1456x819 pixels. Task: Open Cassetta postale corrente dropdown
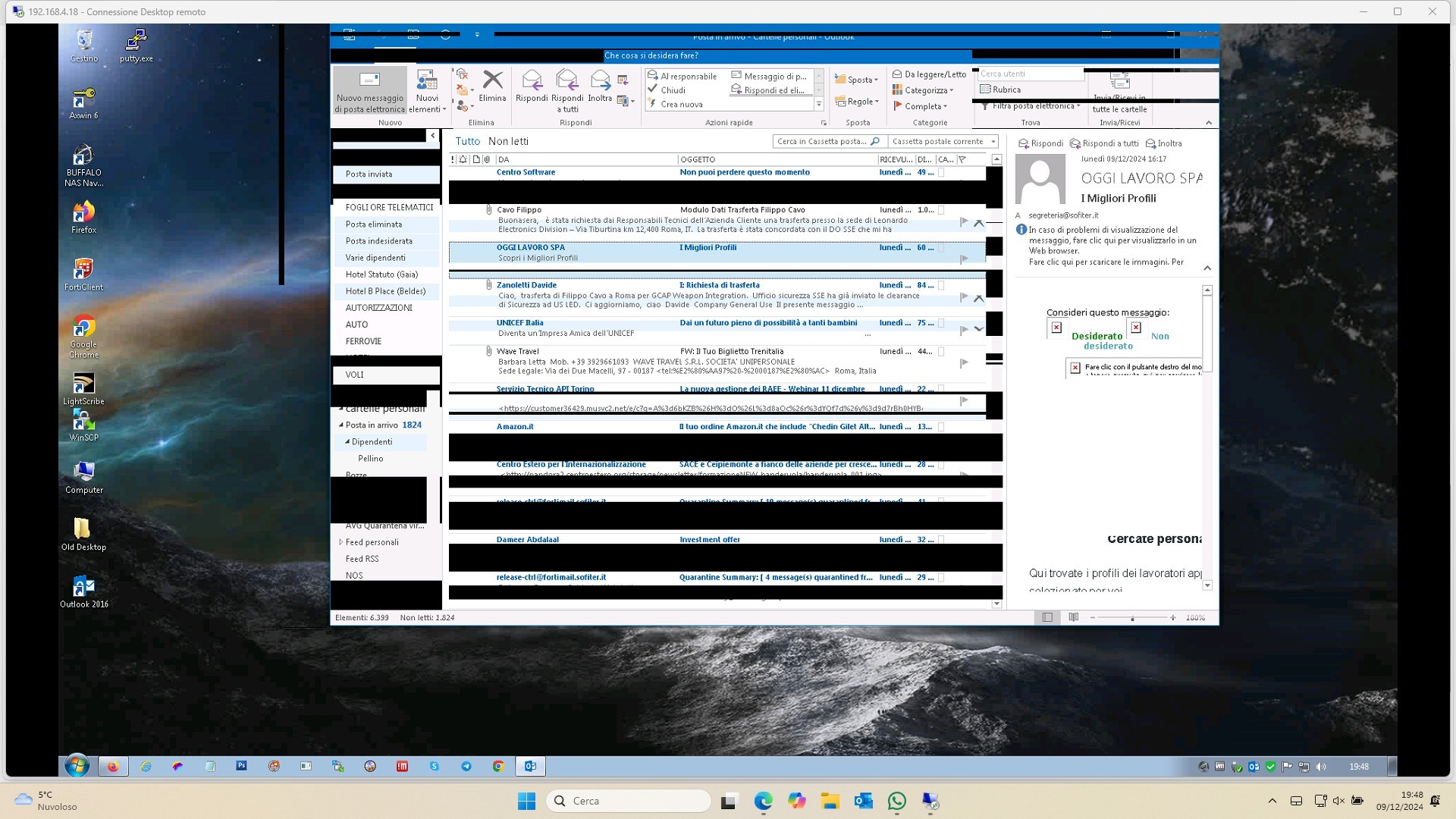(993, 142)
